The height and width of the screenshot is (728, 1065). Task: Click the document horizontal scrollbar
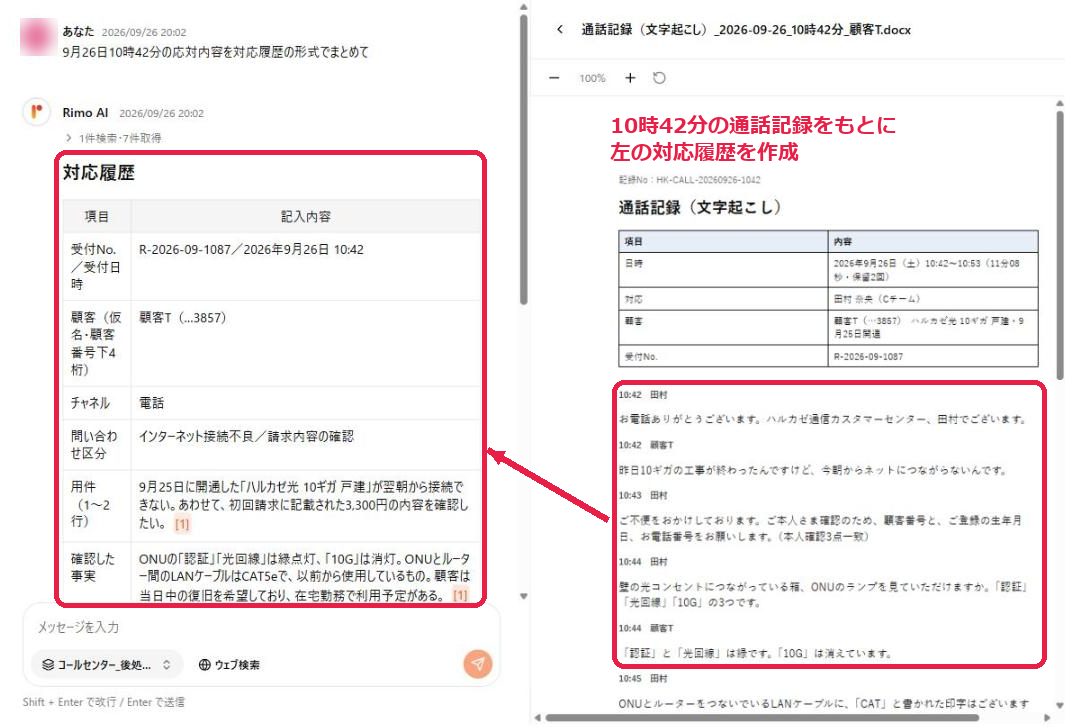(x=761, y=717)
